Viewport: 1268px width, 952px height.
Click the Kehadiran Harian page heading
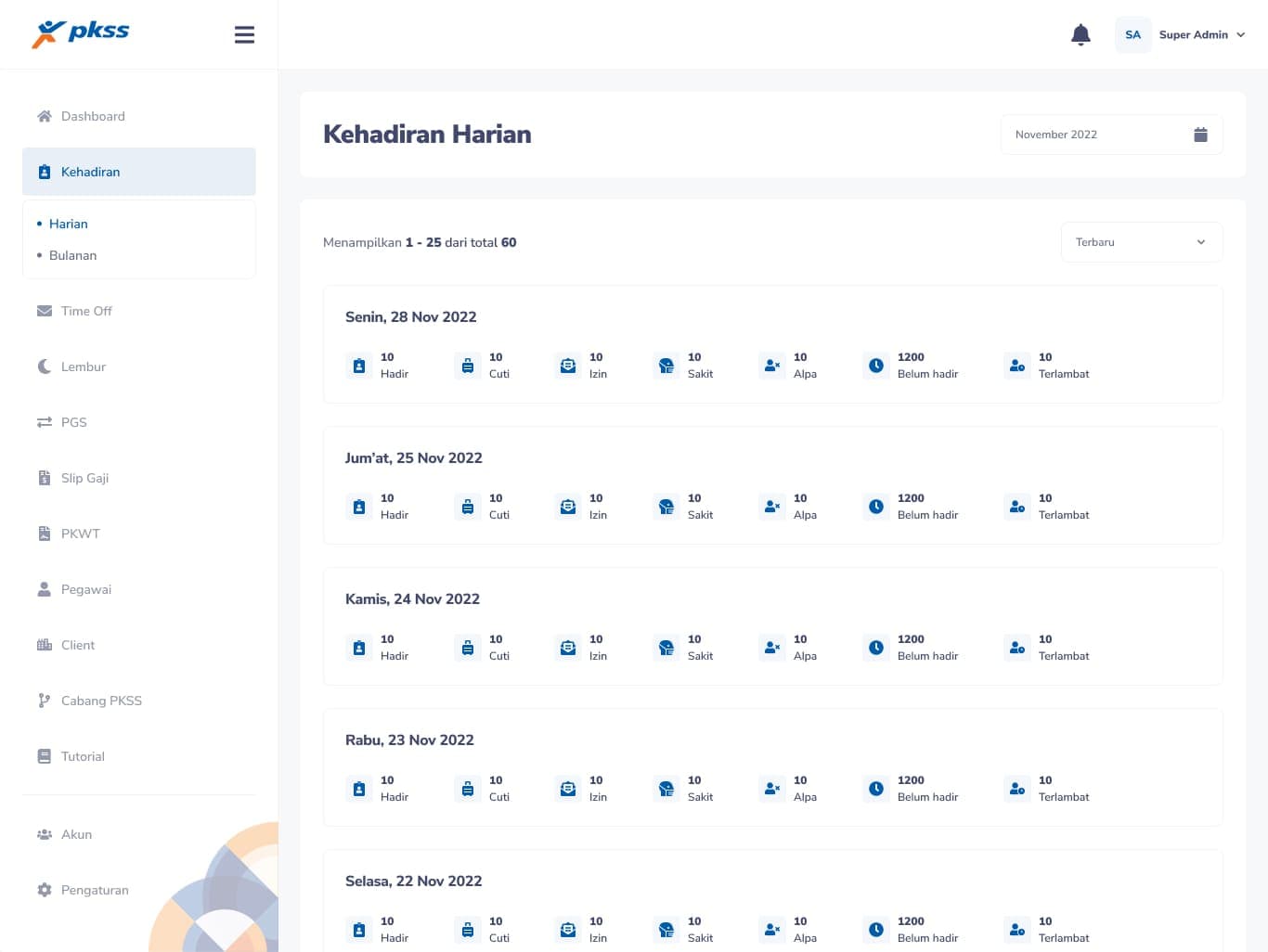(427, 135)
